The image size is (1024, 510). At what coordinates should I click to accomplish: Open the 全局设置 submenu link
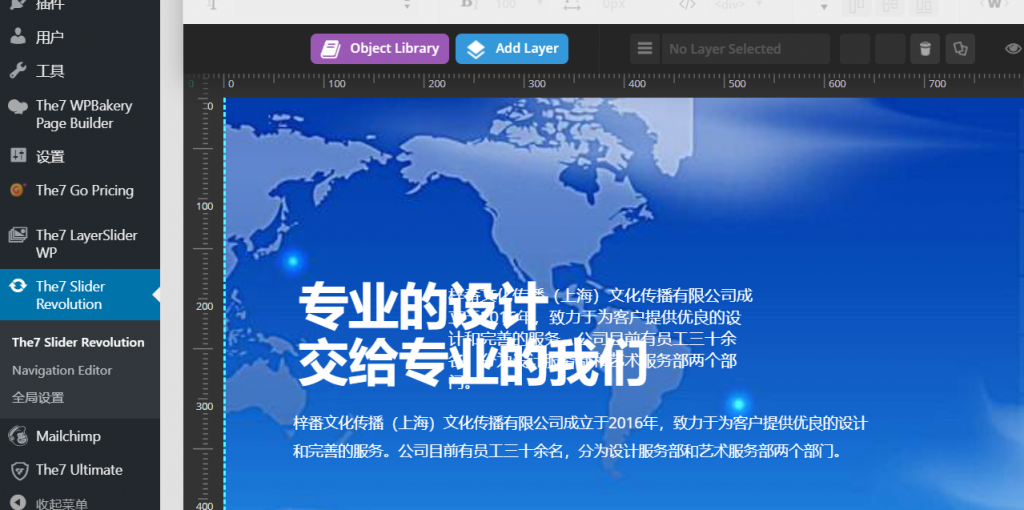38,397
